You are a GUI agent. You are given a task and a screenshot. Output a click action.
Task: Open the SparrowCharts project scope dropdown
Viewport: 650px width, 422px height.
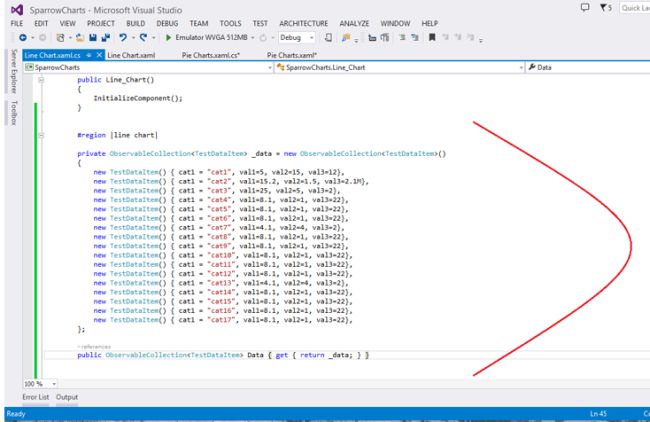pyautogui.click(x=148, y=67)
